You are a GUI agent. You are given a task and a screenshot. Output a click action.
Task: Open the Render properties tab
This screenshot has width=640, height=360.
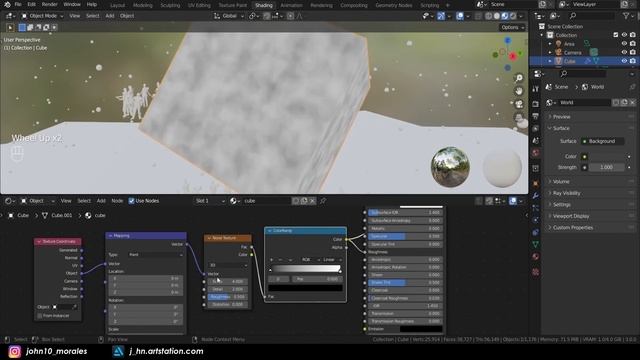coord(536,104)
